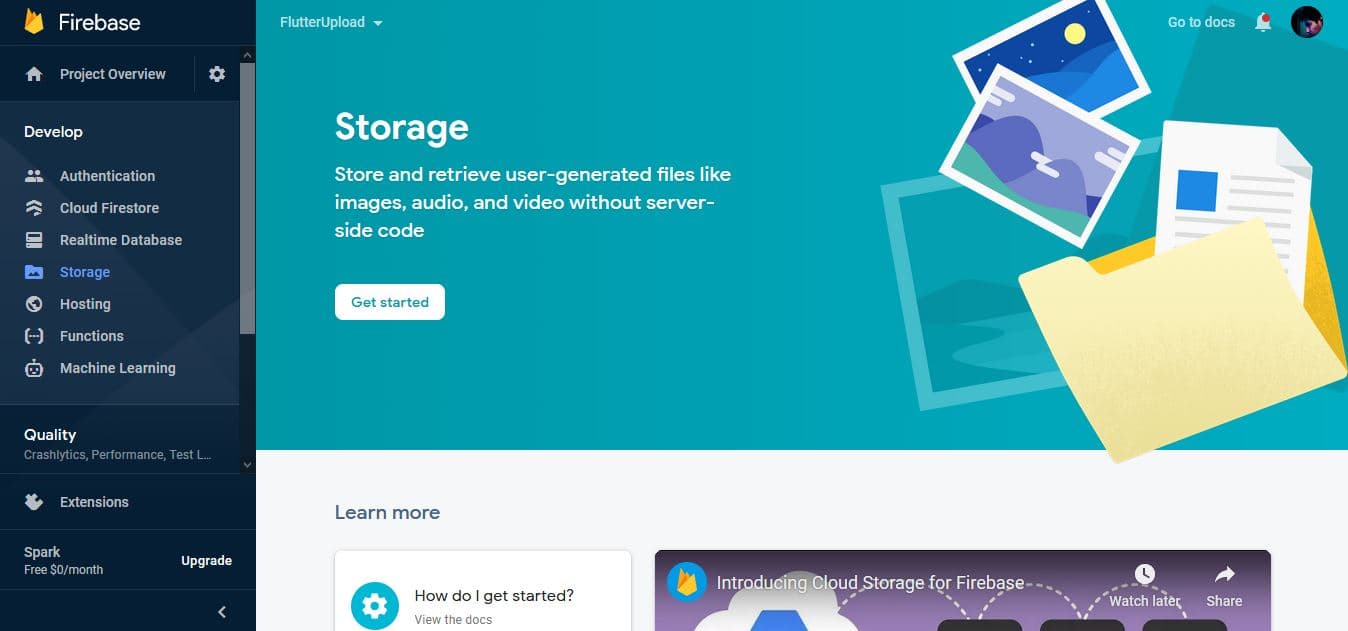Open How do I get started card

point(483,591)
